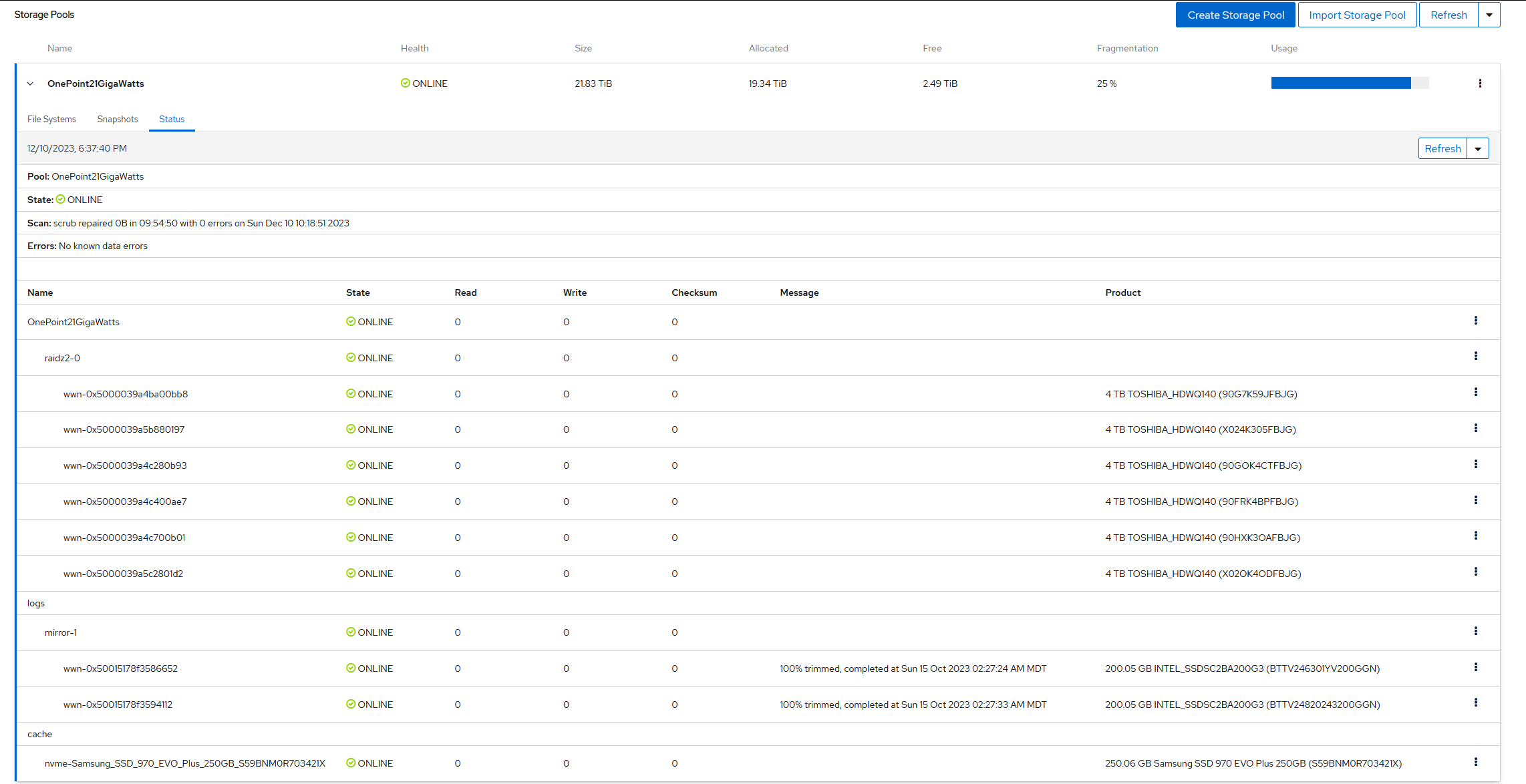This screenshot has height=784, width=1526.
Task: Collapse the OnePoint21GigaWatts pool row
Action: tap(30, 84)
